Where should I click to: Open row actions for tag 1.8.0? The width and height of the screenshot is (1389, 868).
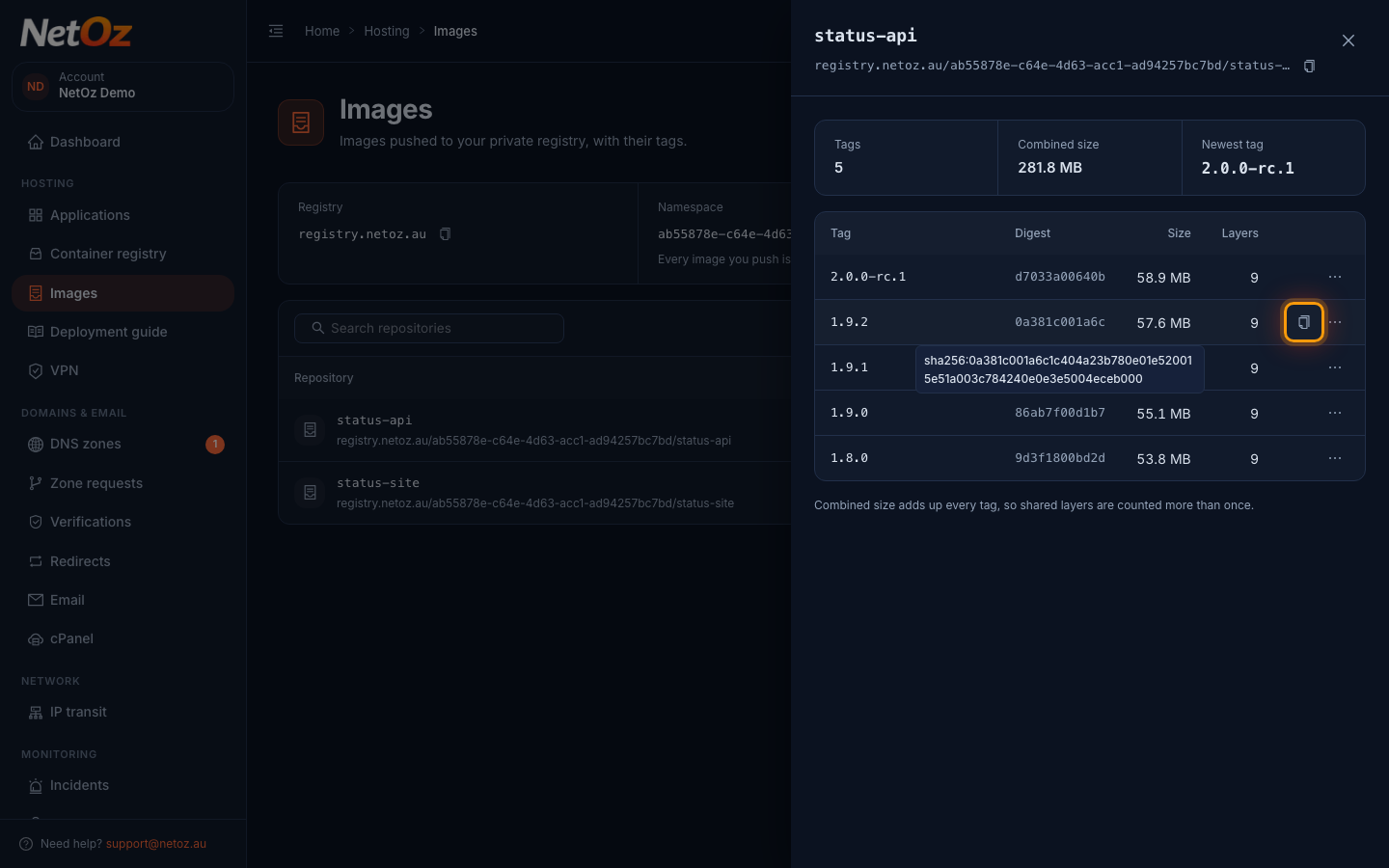coord(1335,458)
